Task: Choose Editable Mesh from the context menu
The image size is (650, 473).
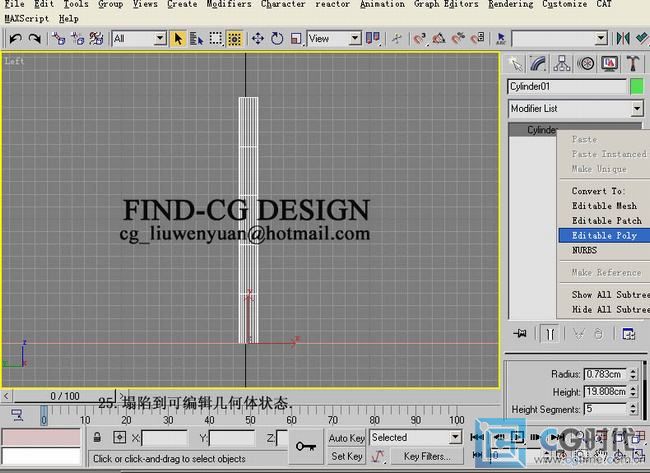Action: [604, 206]
